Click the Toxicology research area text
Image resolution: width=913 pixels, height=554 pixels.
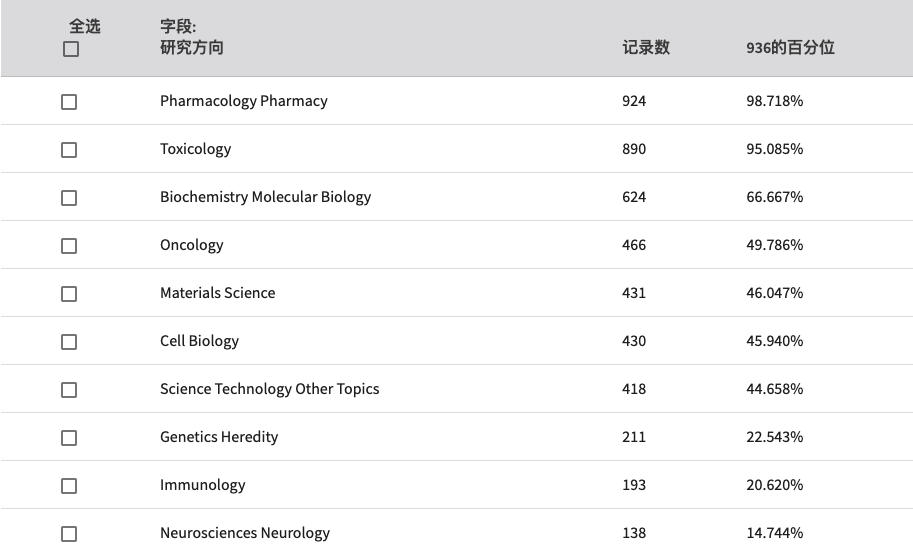[196, 149]
